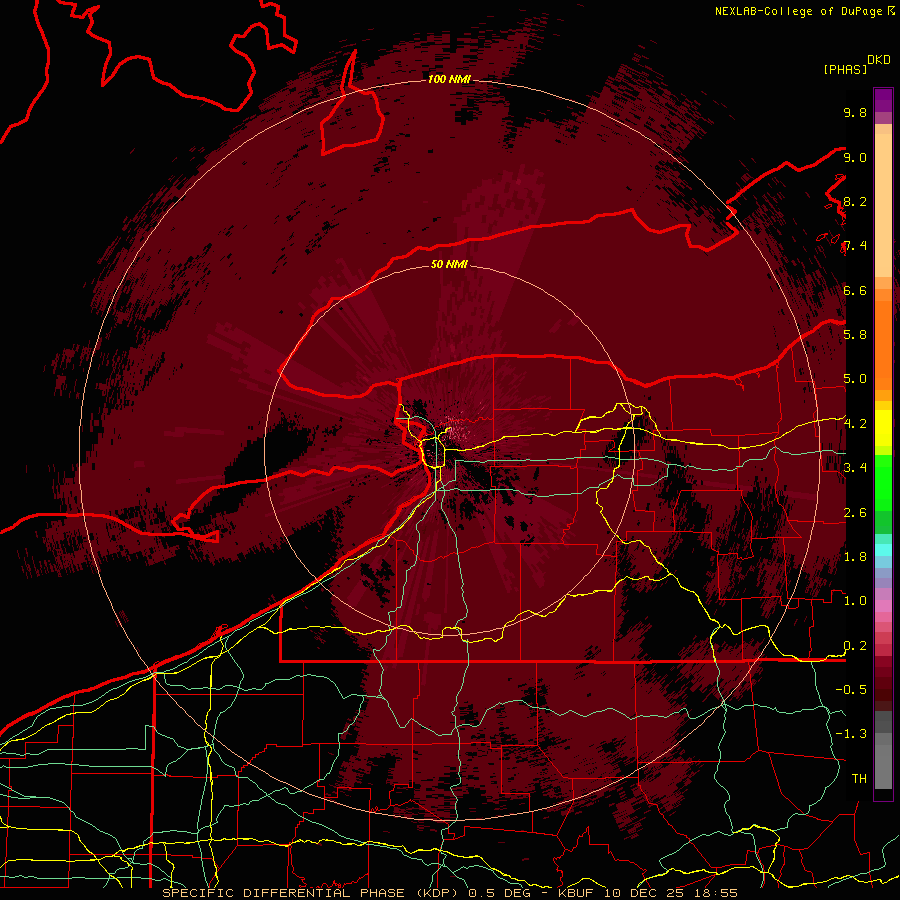Pick the orange band on the color scale
Screen dimensions: 900x900
(x=883, y=344)
